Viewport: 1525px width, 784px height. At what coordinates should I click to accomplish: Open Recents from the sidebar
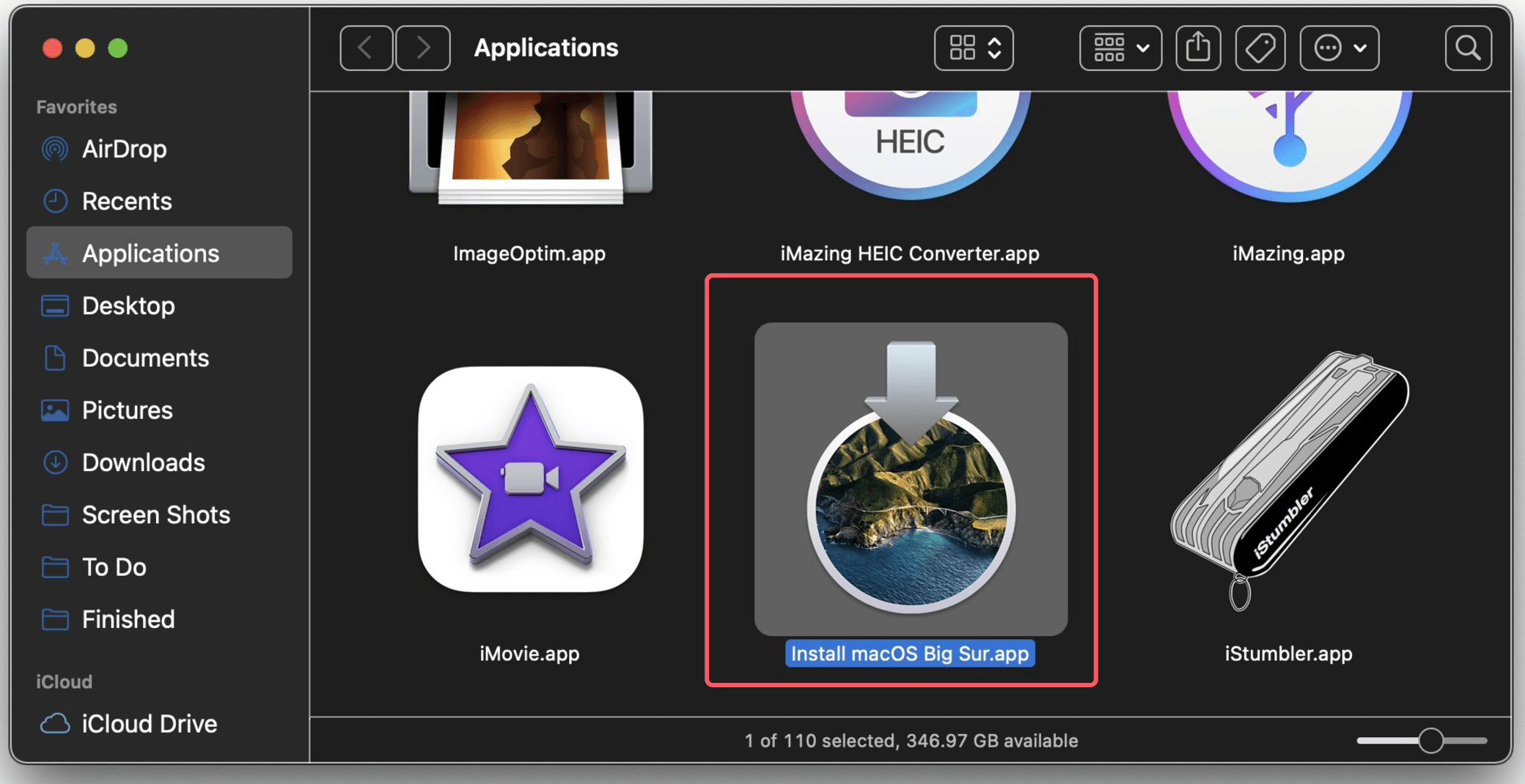(127, 201)
